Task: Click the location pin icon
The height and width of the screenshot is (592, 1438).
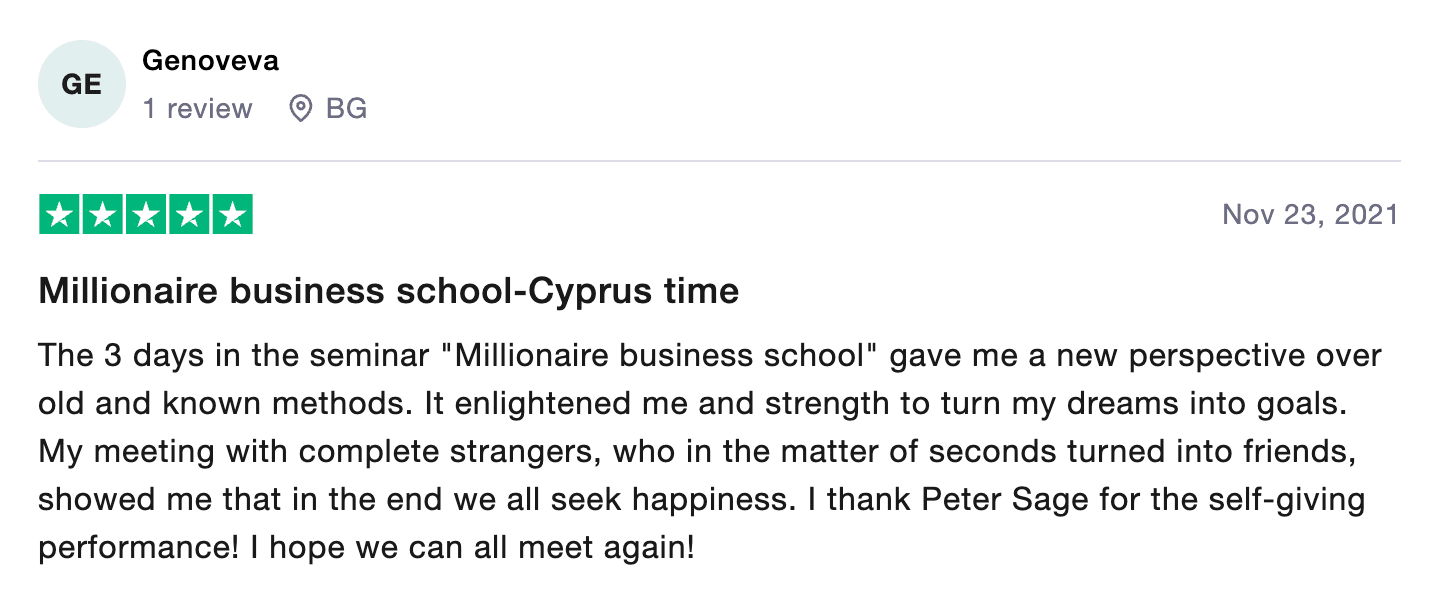Action: click(x=300, y=108)
